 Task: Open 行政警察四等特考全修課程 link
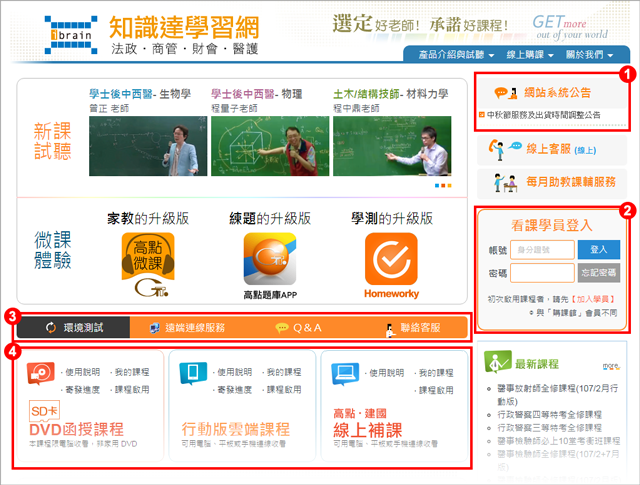(549, 415)
